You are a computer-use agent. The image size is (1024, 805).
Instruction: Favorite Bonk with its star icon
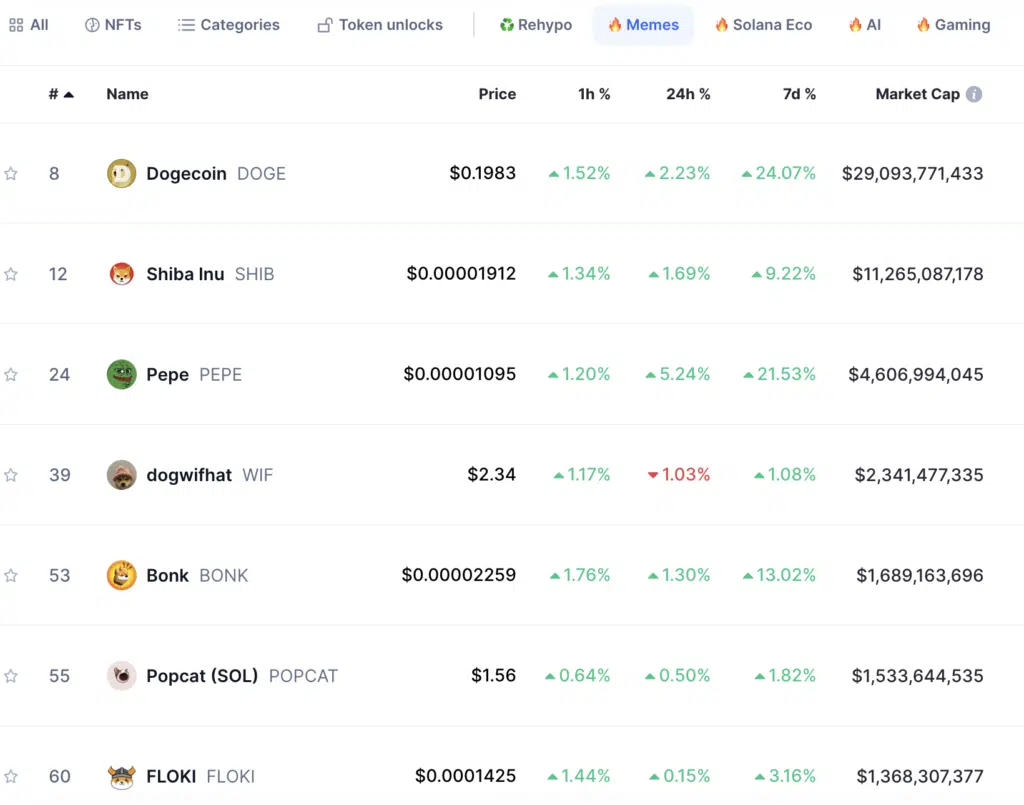[11, 576]
